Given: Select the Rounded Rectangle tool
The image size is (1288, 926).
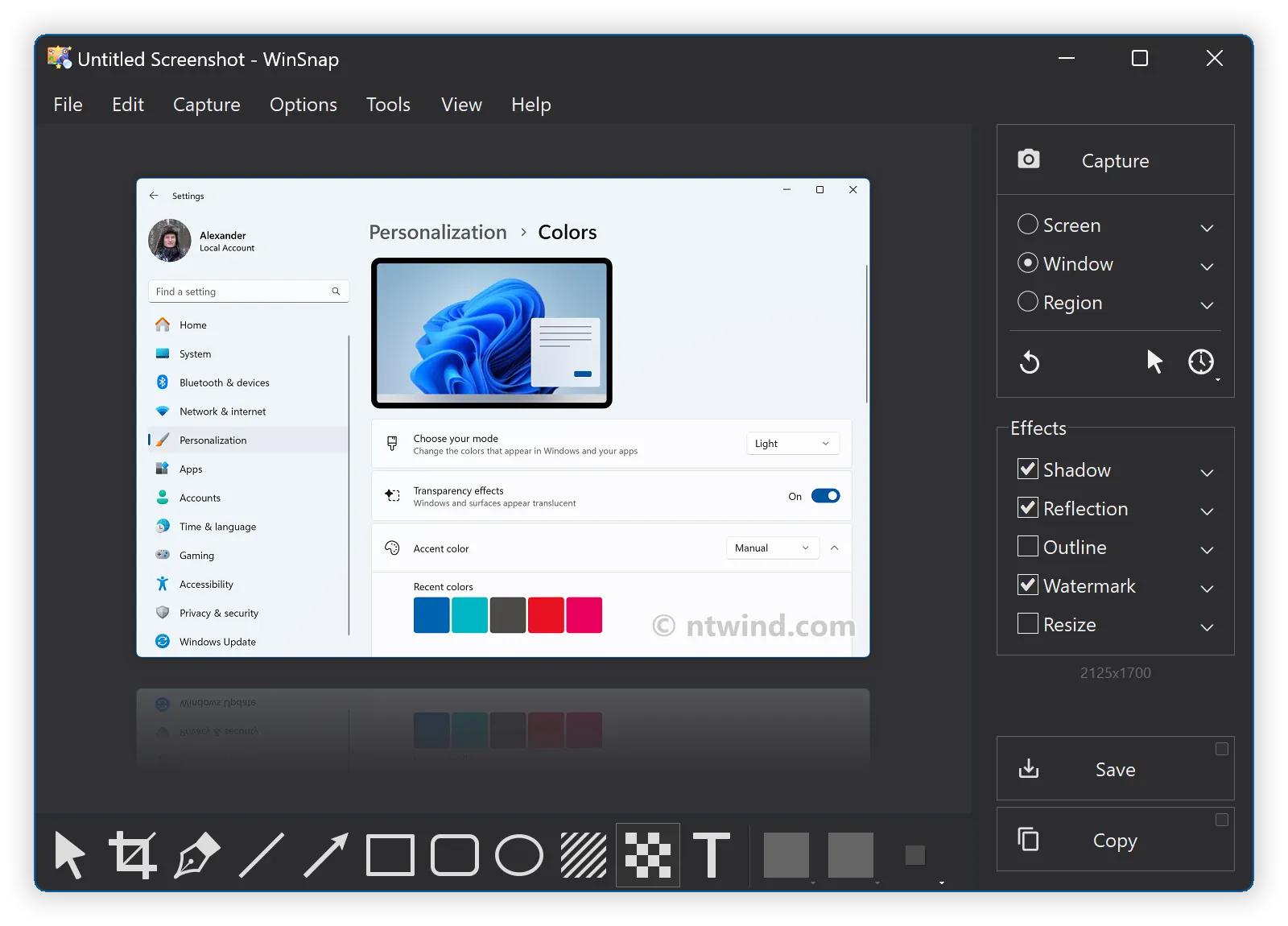Looking at the screenshot, I should point(455,855).
